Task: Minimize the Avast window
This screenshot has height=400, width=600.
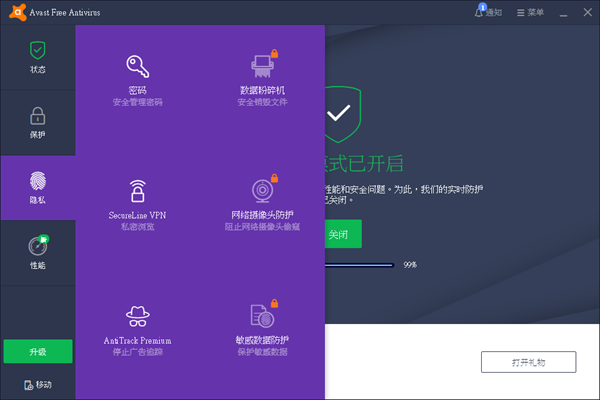Action: (x=563, y=13)
